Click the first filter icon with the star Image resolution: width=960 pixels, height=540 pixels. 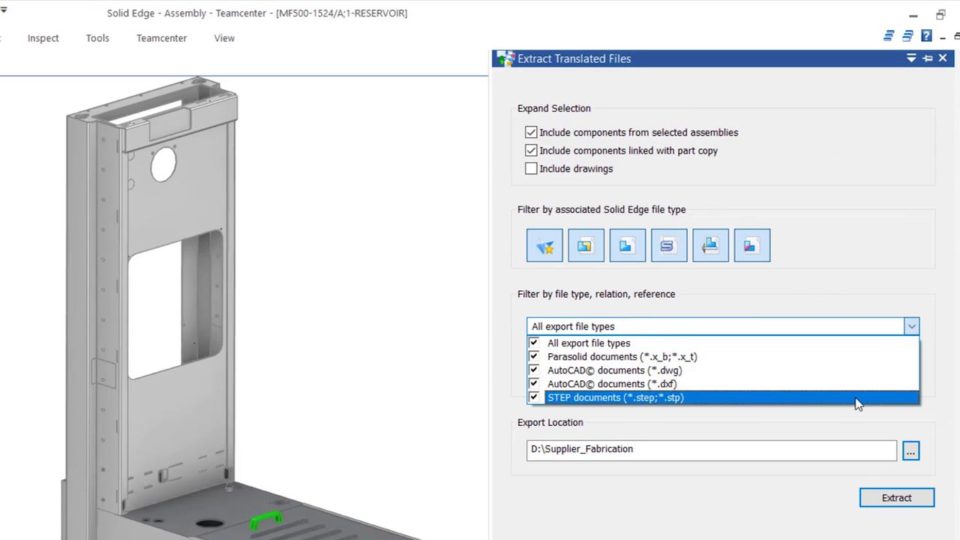(545, 246)
